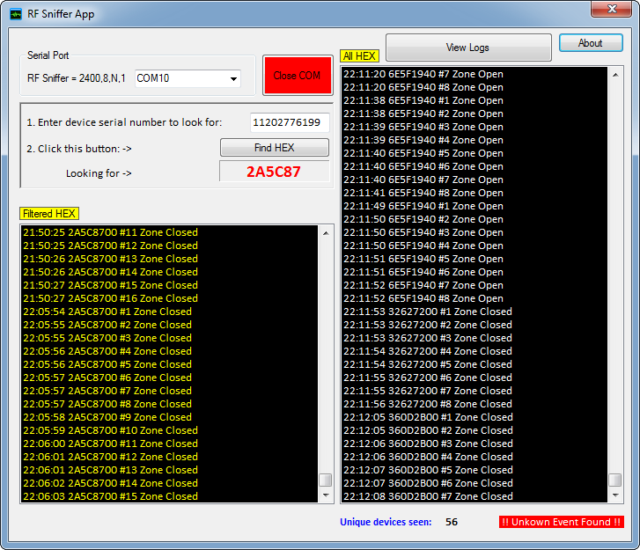
Task: Click the Unique devices seen label
Action: (386, 522)
